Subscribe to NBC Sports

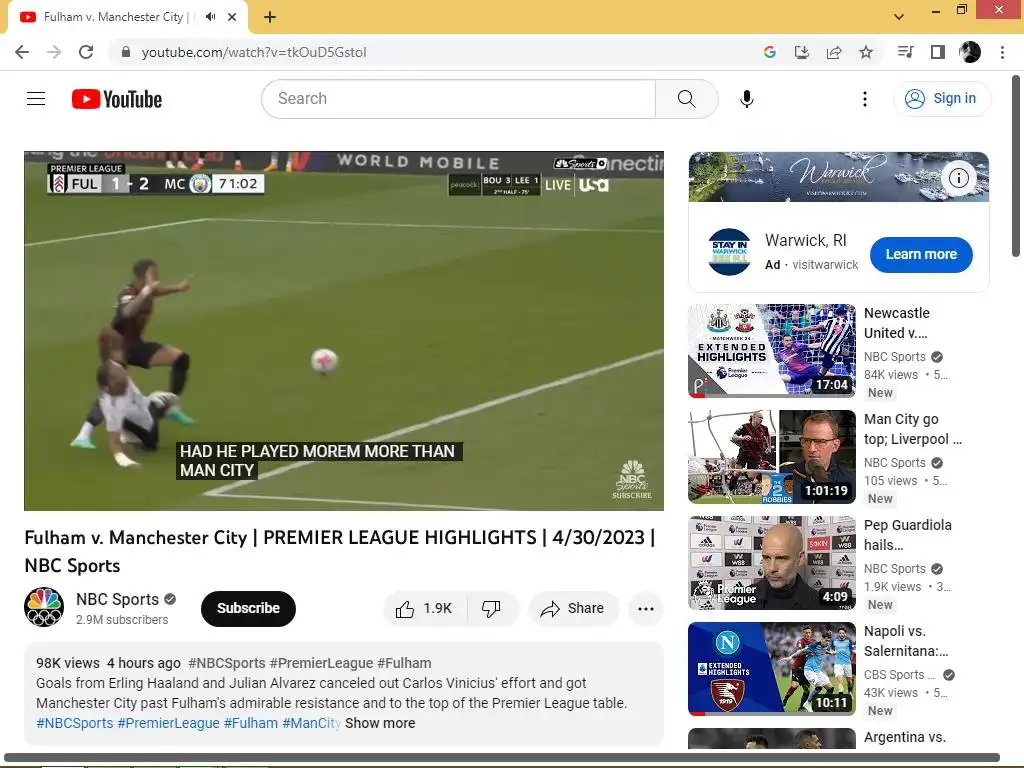[248, 609]
